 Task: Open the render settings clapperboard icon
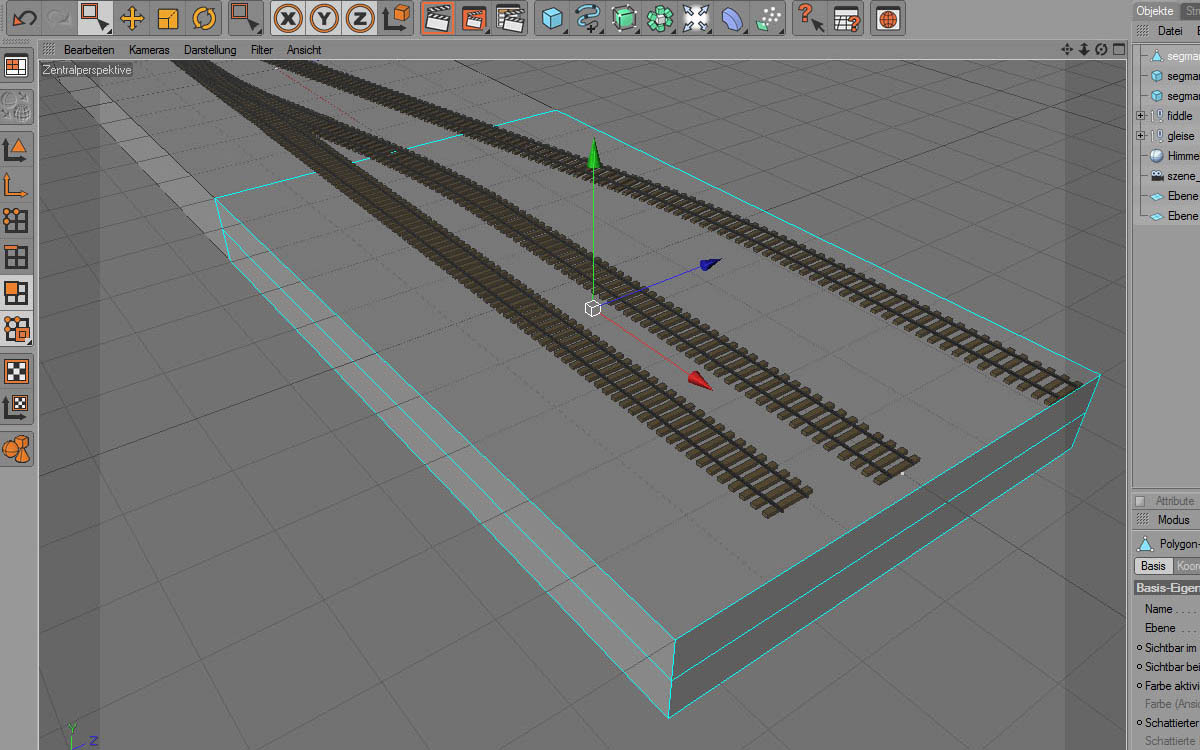[x=510, y=18]
